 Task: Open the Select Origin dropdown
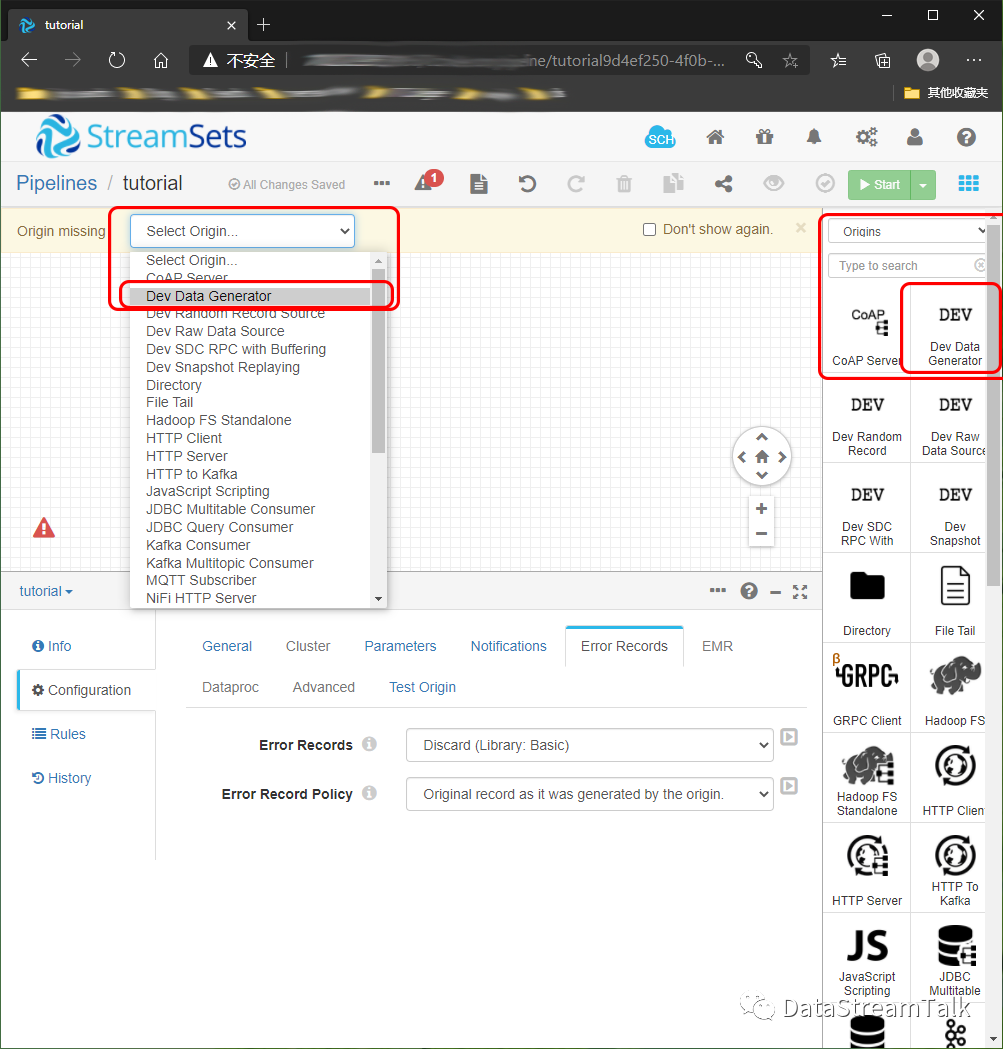[x=242, y=231]
